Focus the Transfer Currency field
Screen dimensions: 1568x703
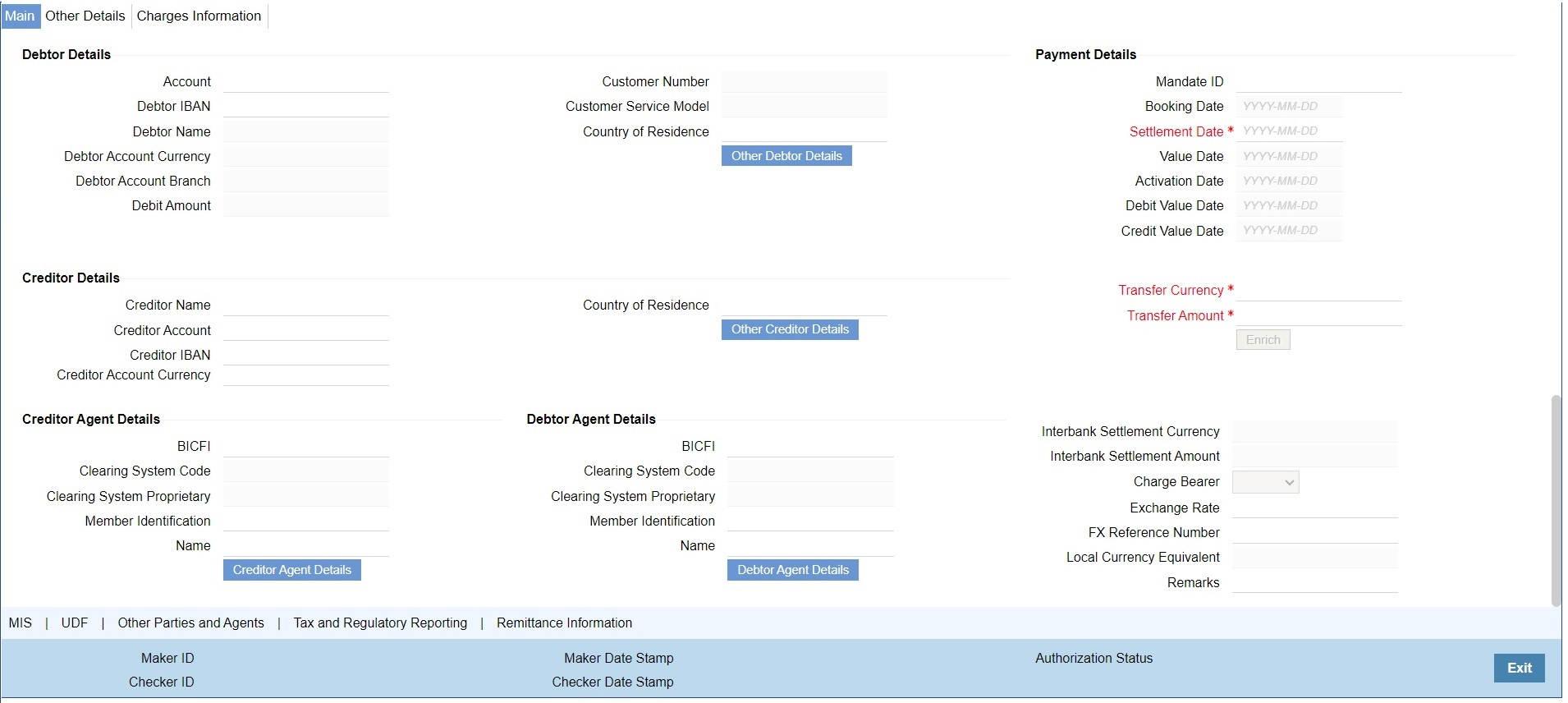[1319, 290]
